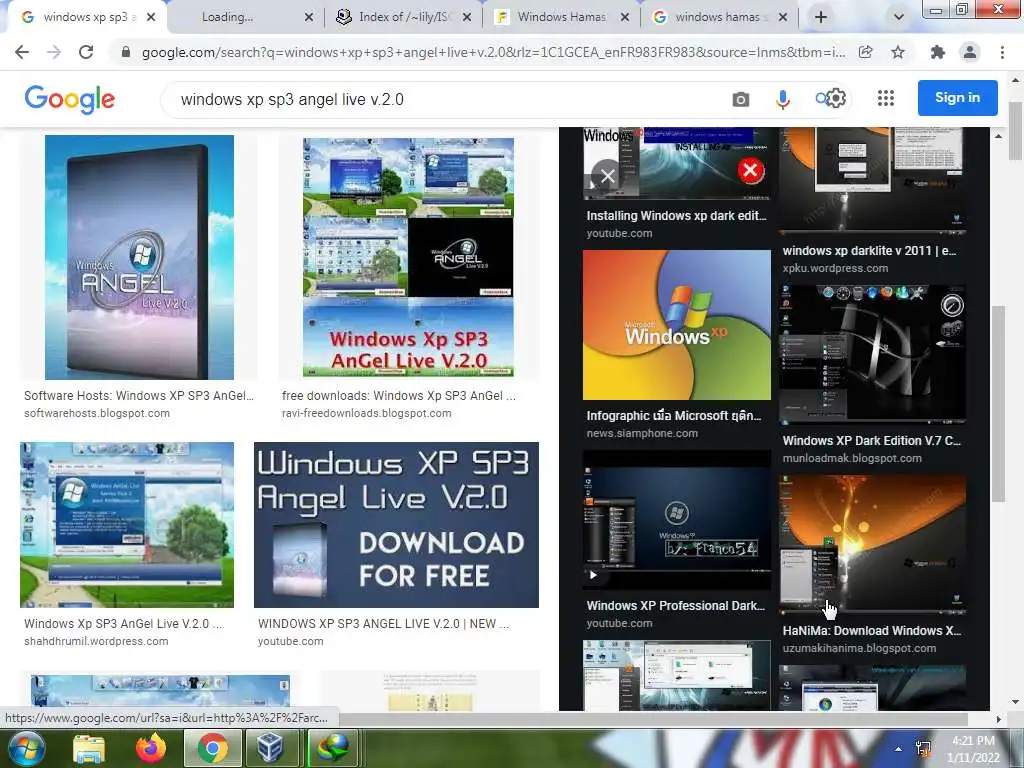Click the Sign in button
Viewport: 1024px width, 768px height.
[x=957, y=98]
